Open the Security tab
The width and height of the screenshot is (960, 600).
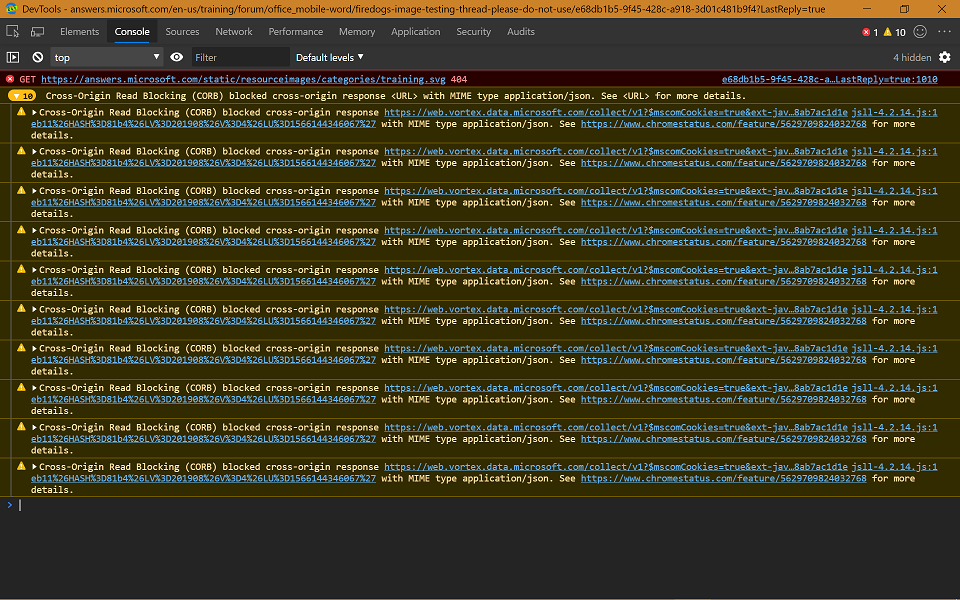tap(473, 31)
